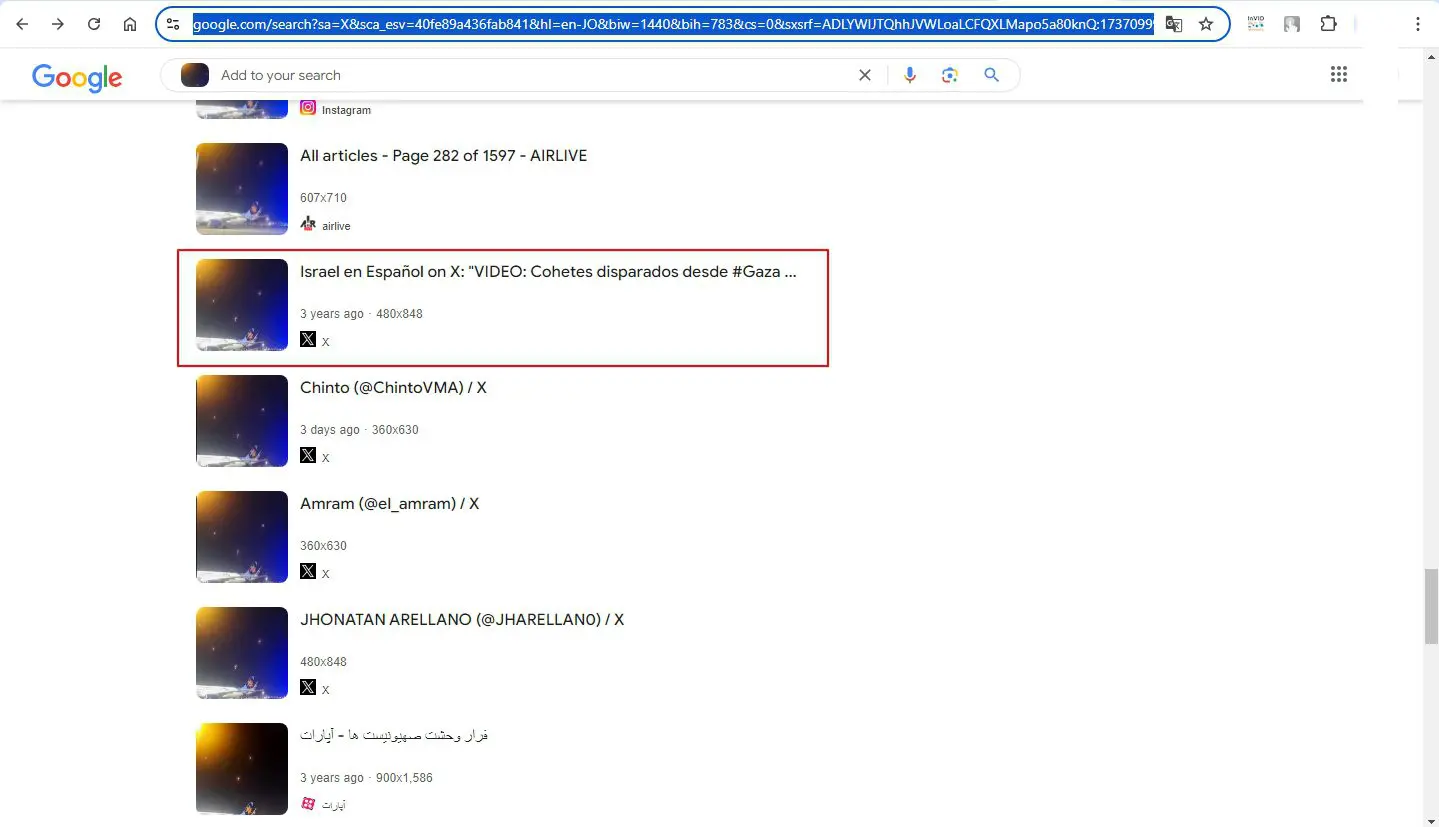Screen dimensions: 1439x827
Task: Open the Persian-titled Aparat result
Action: pyautogui.click(x=394, y=735)
